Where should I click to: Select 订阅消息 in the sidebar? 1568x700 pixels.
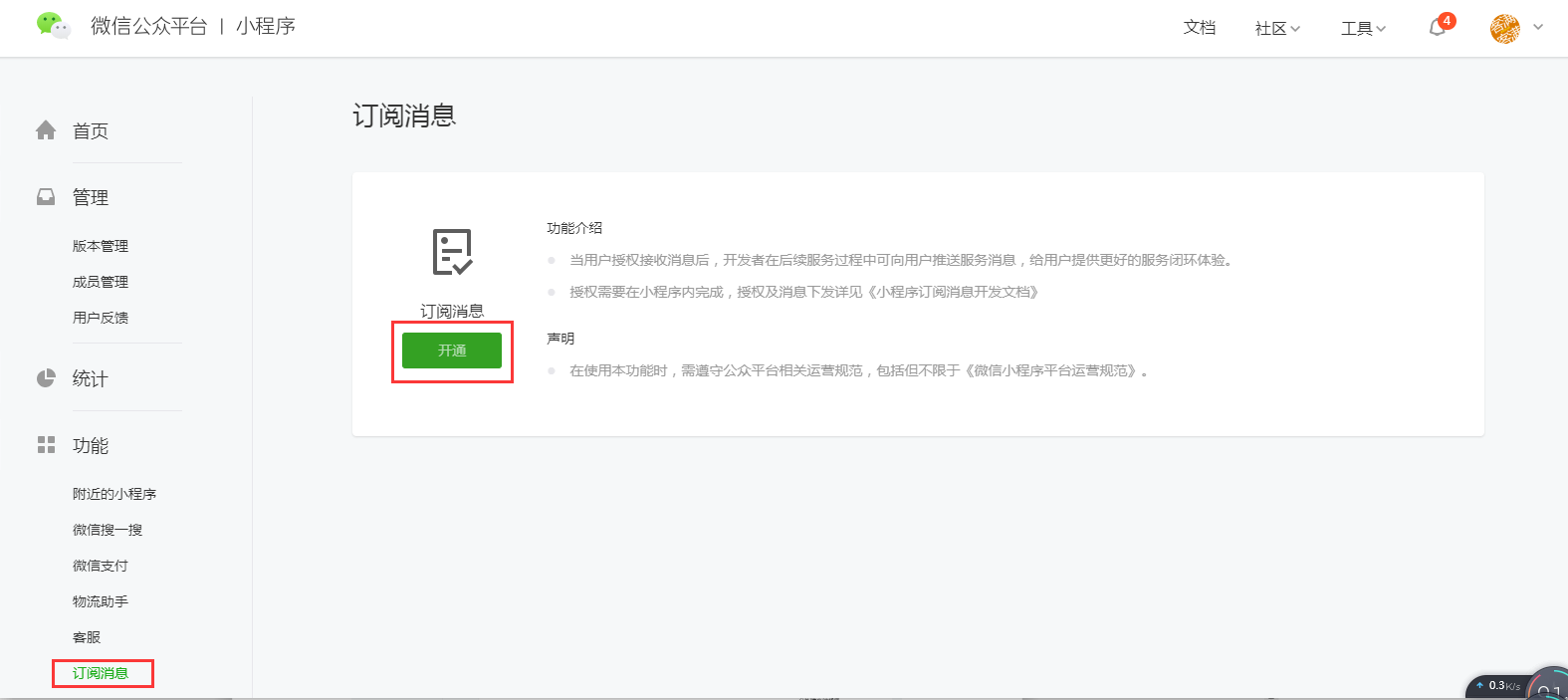pos(101,673)
